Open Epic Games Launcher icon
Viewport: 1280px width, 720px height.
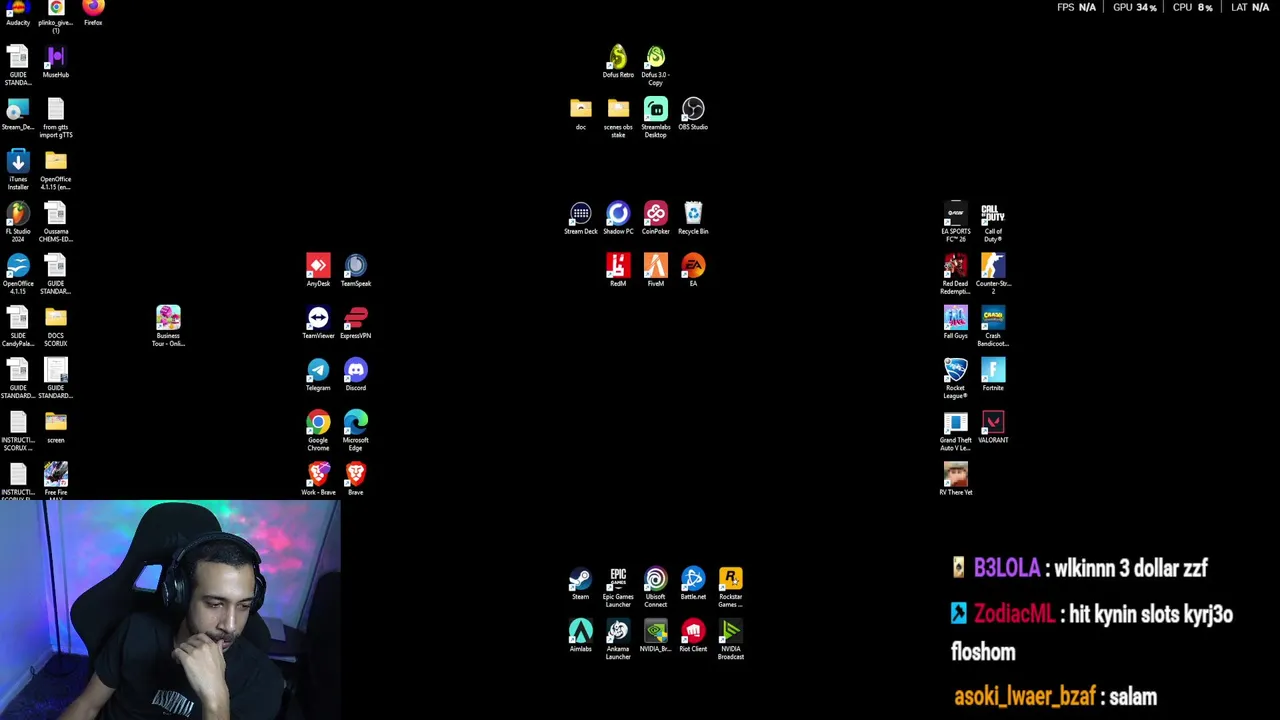click(x=618, y=587)
